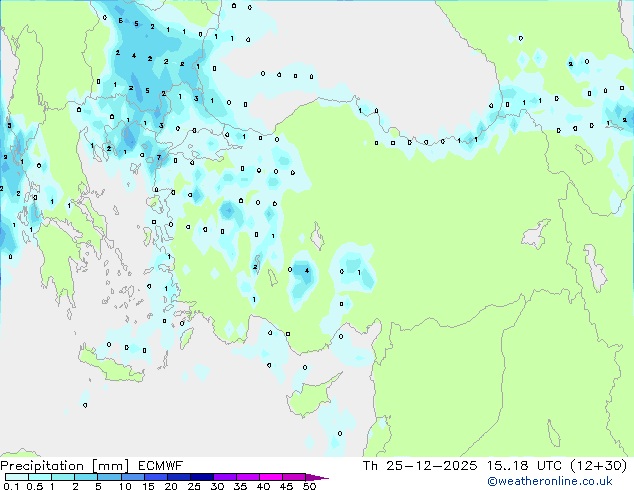Pick the 10–15 mm legend swatch
Image resolution: width=634 pixels, height=490 pixels.
click(132, 477)
